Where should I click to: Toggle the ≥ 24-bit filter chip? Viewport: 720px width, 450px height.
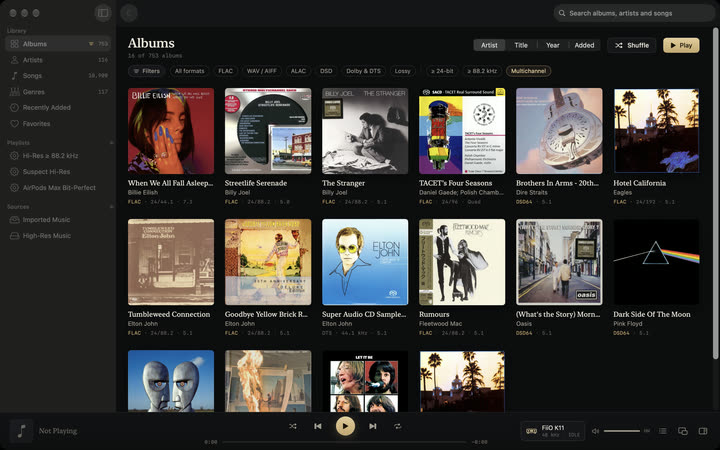pyautogui.click(x=442, y=71)
